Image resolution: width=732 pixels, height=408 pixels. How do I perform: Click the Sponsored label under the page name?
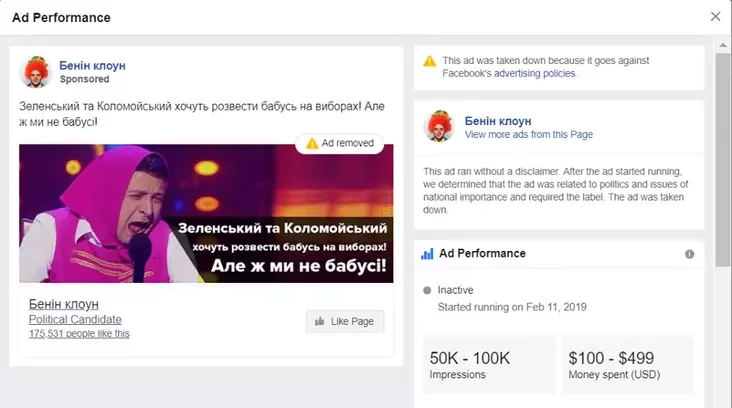(84, 79)
